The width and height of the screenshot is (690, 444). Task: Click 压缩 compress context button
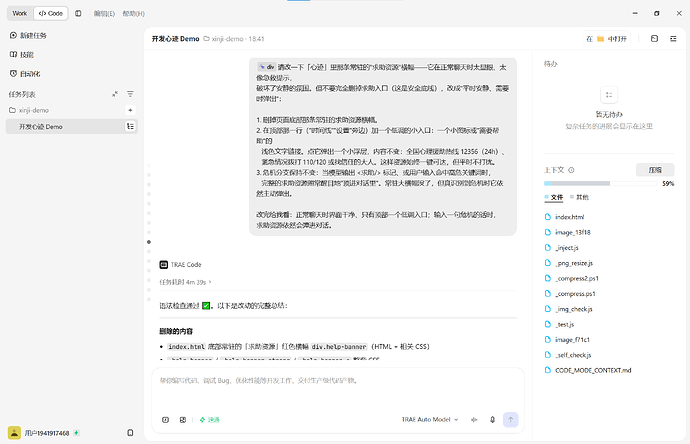pyautogui.click(x=655, y=170)
